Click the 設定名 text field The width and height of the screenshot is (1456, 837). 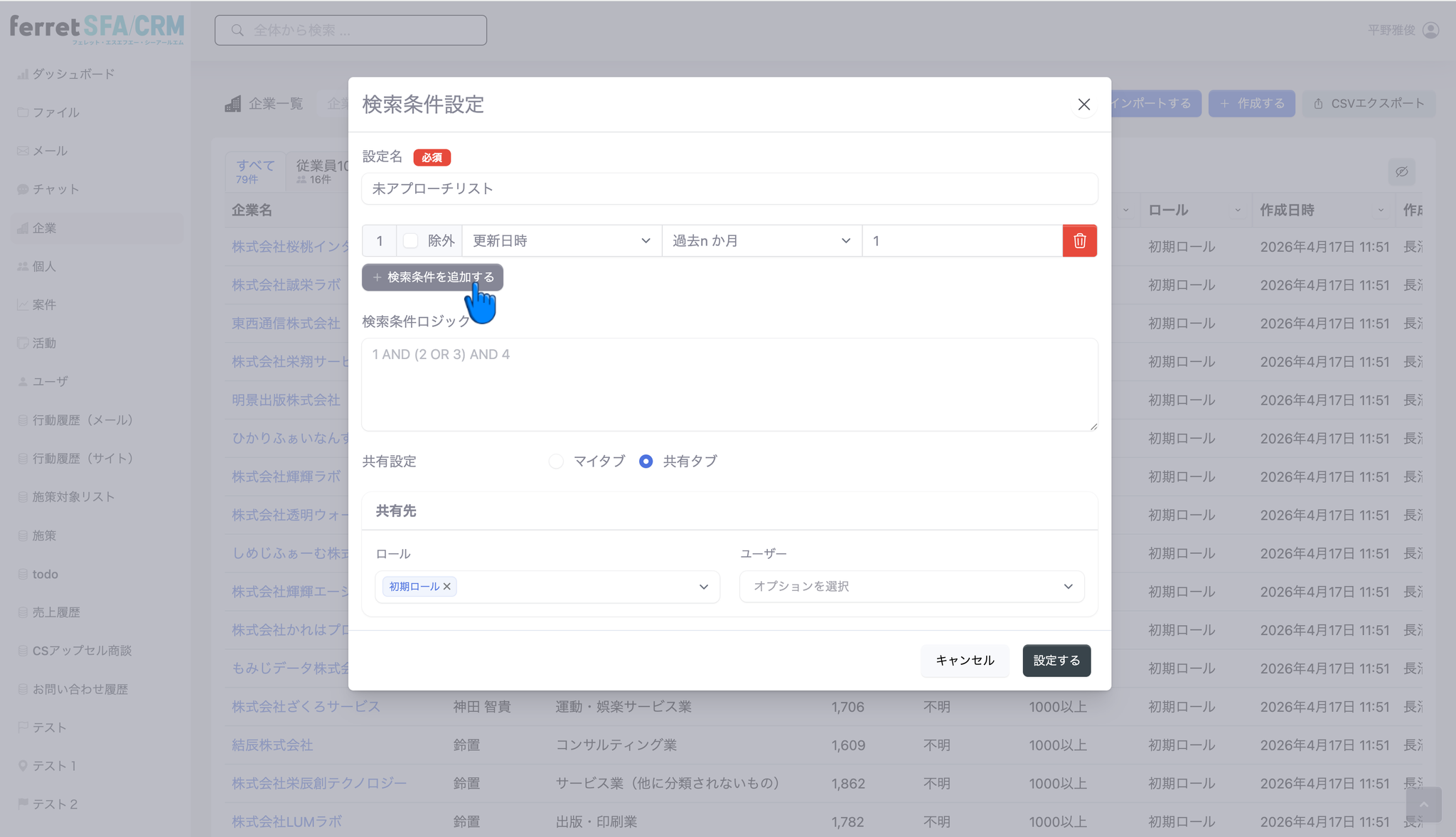tap(729, 189)
